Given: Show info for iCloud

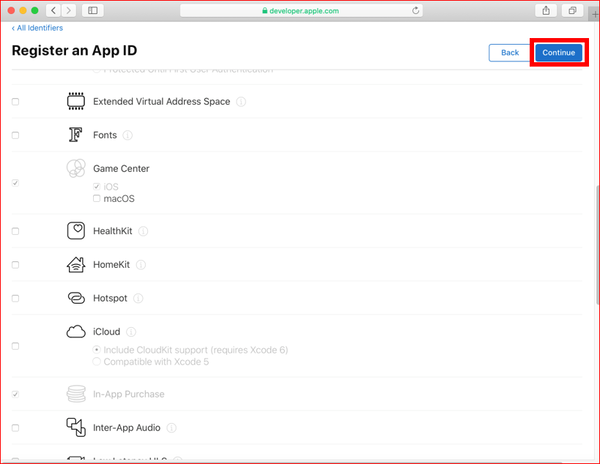Looking at the screenshot, I should (131, 332).
